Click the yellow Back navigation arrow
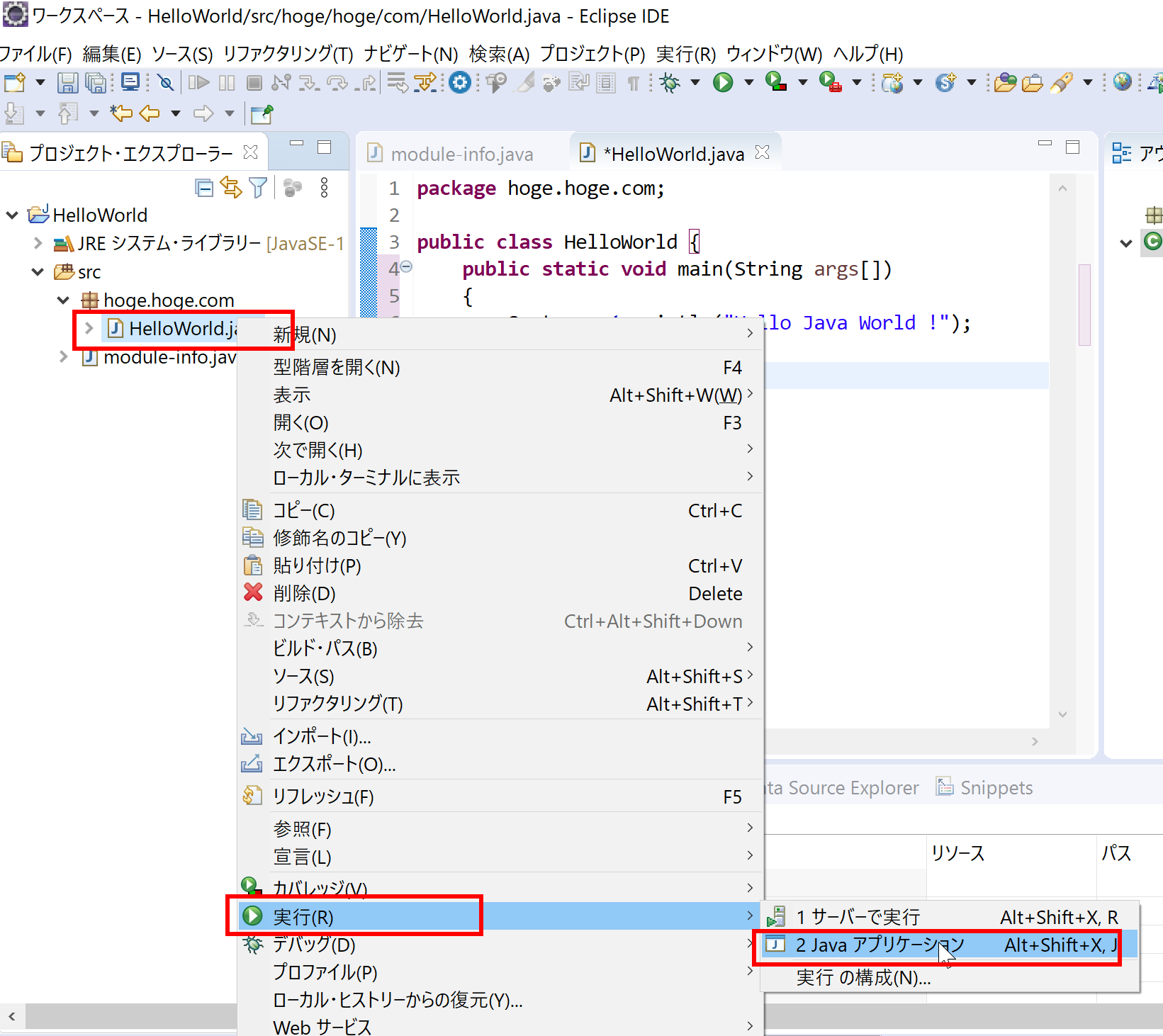The image size is (1163, 1036). [149, 113]
